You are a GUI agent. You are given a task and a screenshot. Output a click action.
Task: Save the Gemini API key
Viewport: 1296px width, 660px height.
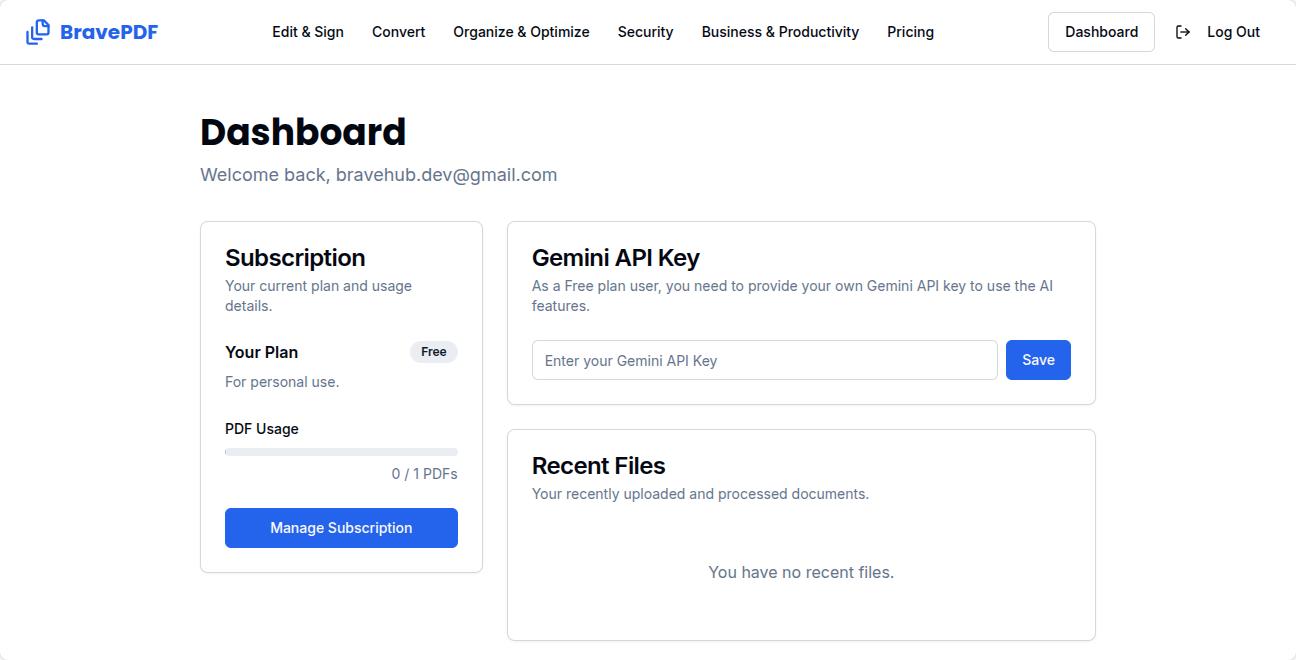click(x=1038, y=360)
